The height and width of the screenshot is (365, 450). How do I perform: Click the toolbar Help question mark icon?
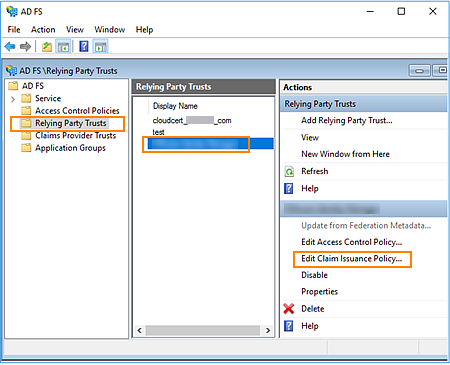point(84,46)
